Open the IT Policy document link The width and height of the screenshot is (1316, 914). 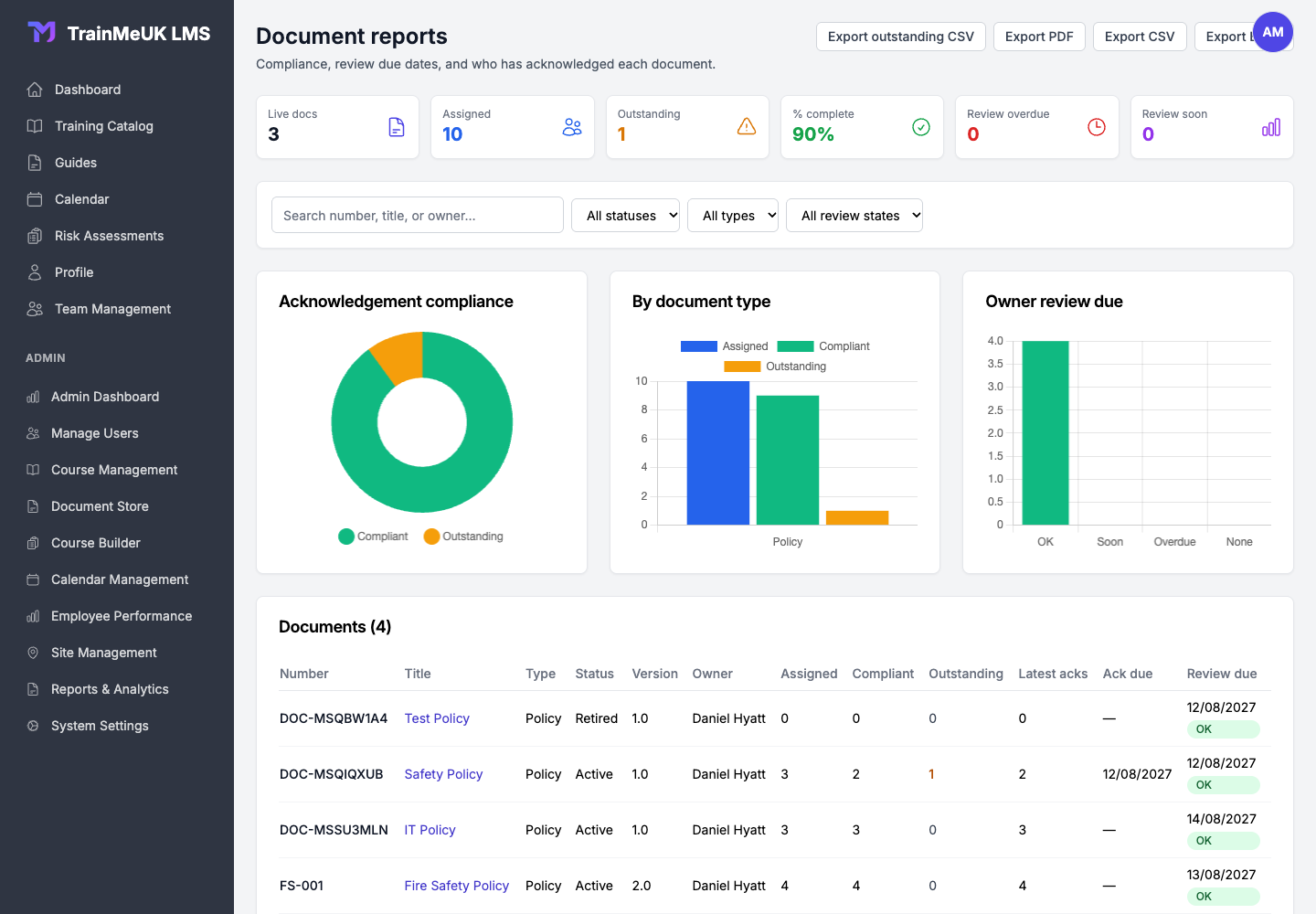pos(430,830)
